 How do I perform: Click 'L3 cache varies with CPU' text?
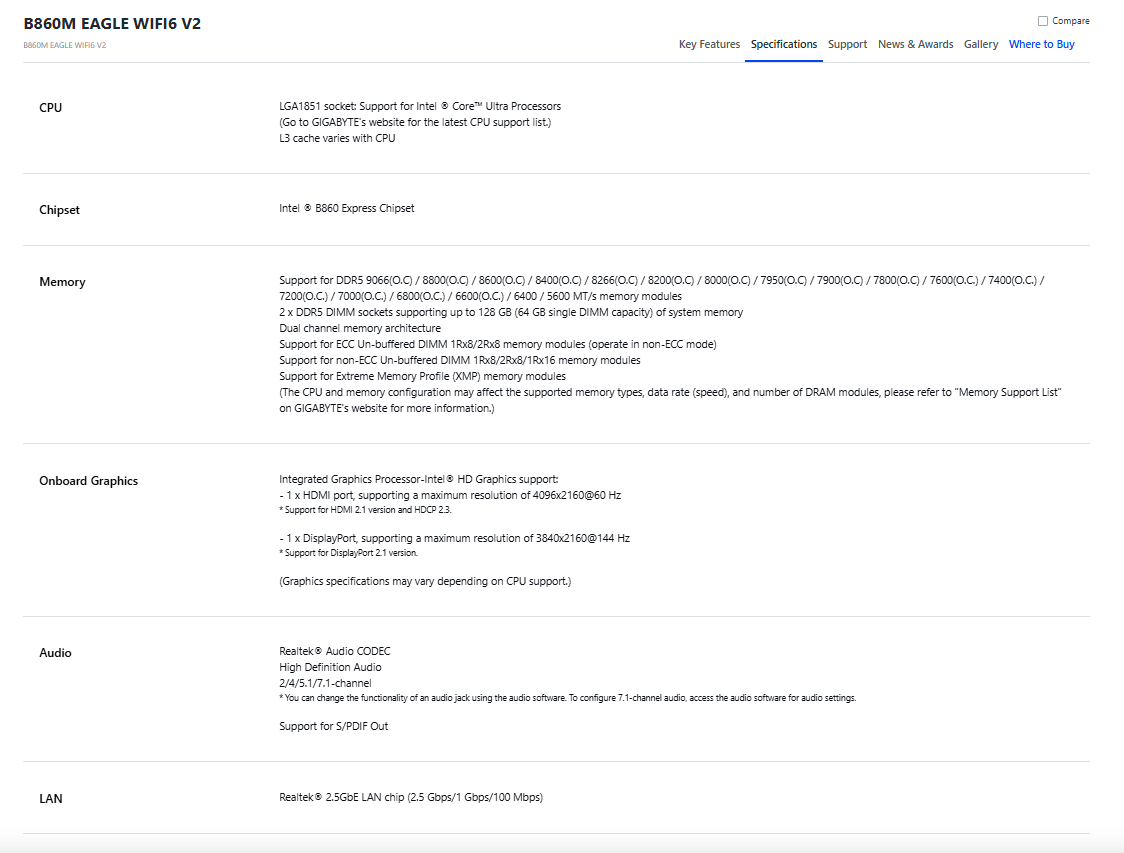(x=337, y=138)
